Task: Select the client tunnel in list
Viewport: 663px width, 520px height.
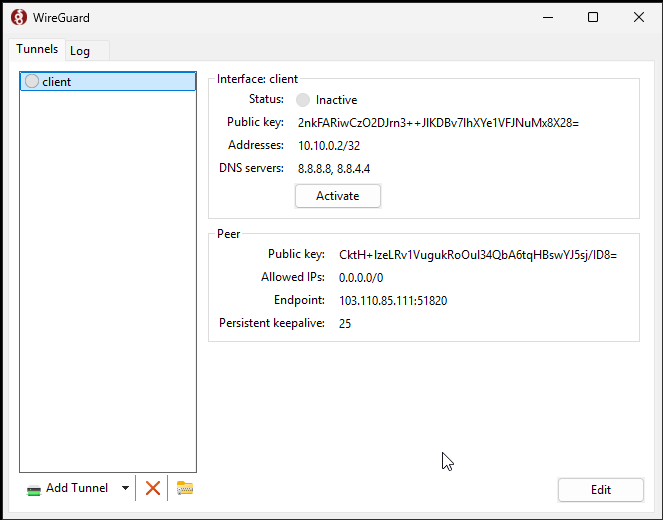Action: point(108,81)
